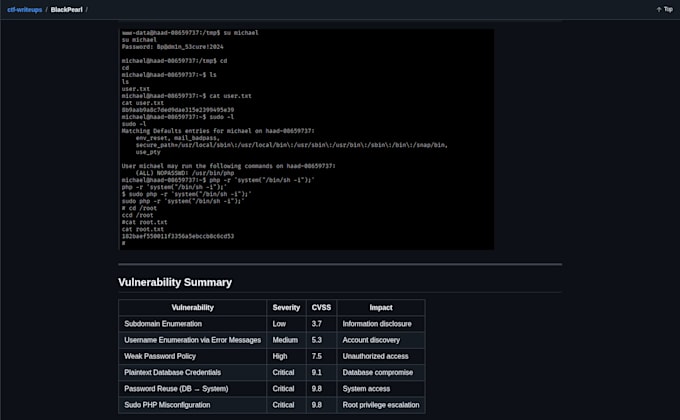Click the 9.1 CVSS score
The width and height of the screenshot is (680, 420).
point(321,373)
